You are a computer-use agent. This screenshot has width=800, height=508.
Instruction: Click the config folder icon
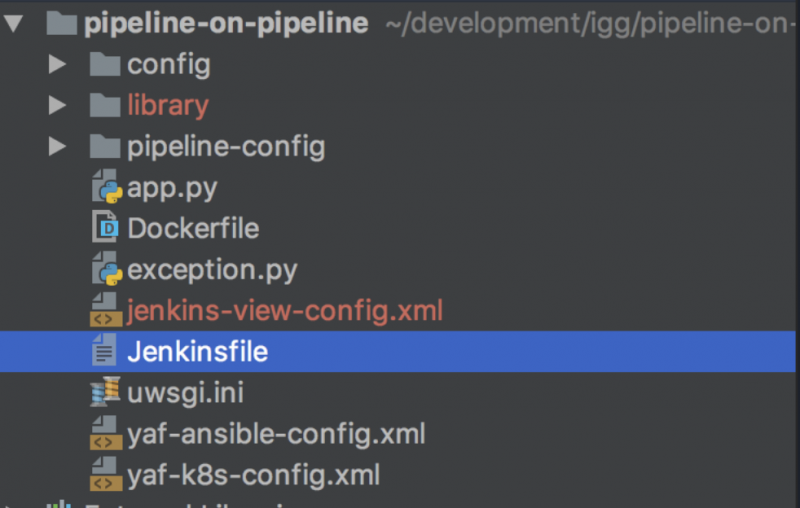point(104,65)
